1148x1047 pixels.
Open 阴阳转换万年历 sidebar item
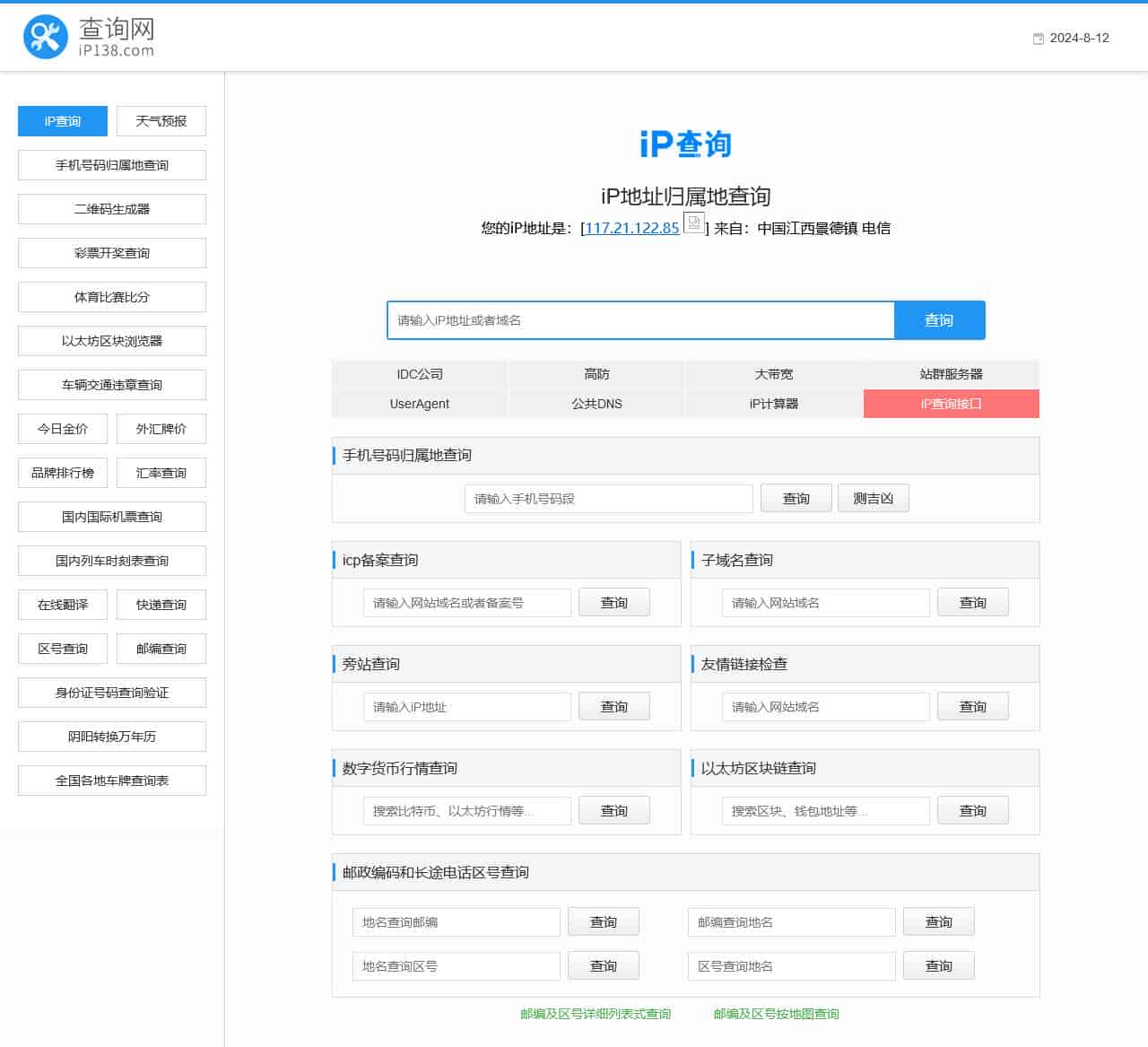pyautogui.click(x=112, y=737)
